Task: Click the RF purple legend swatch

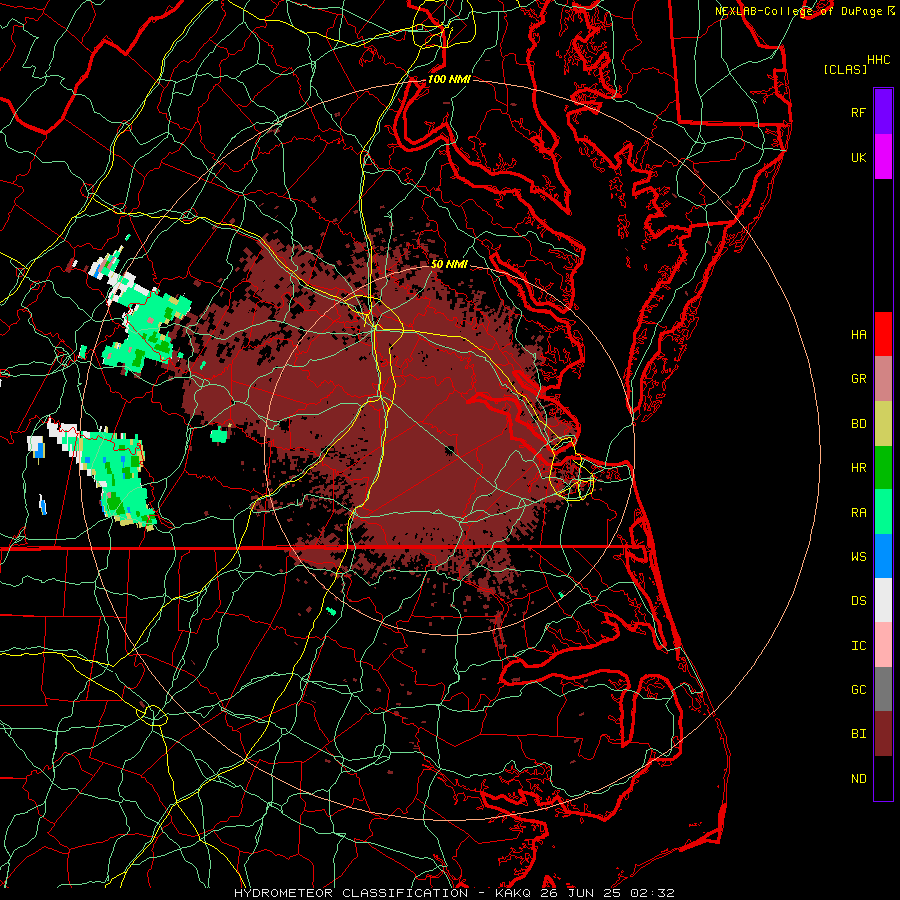Action: click(883, 112)
